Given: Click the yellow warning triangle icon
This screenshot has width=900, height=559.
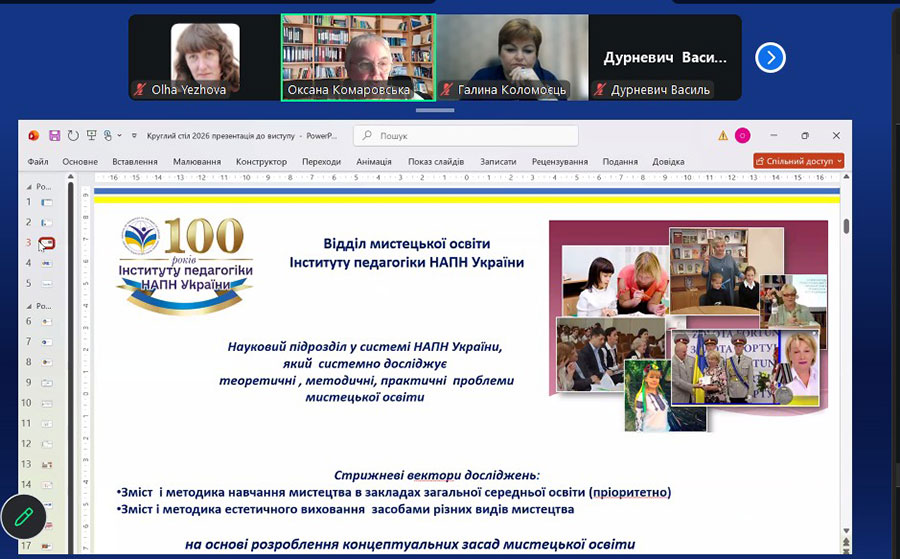Looking at the screenshot, I should pyautogui.click(x=722, y=136).
